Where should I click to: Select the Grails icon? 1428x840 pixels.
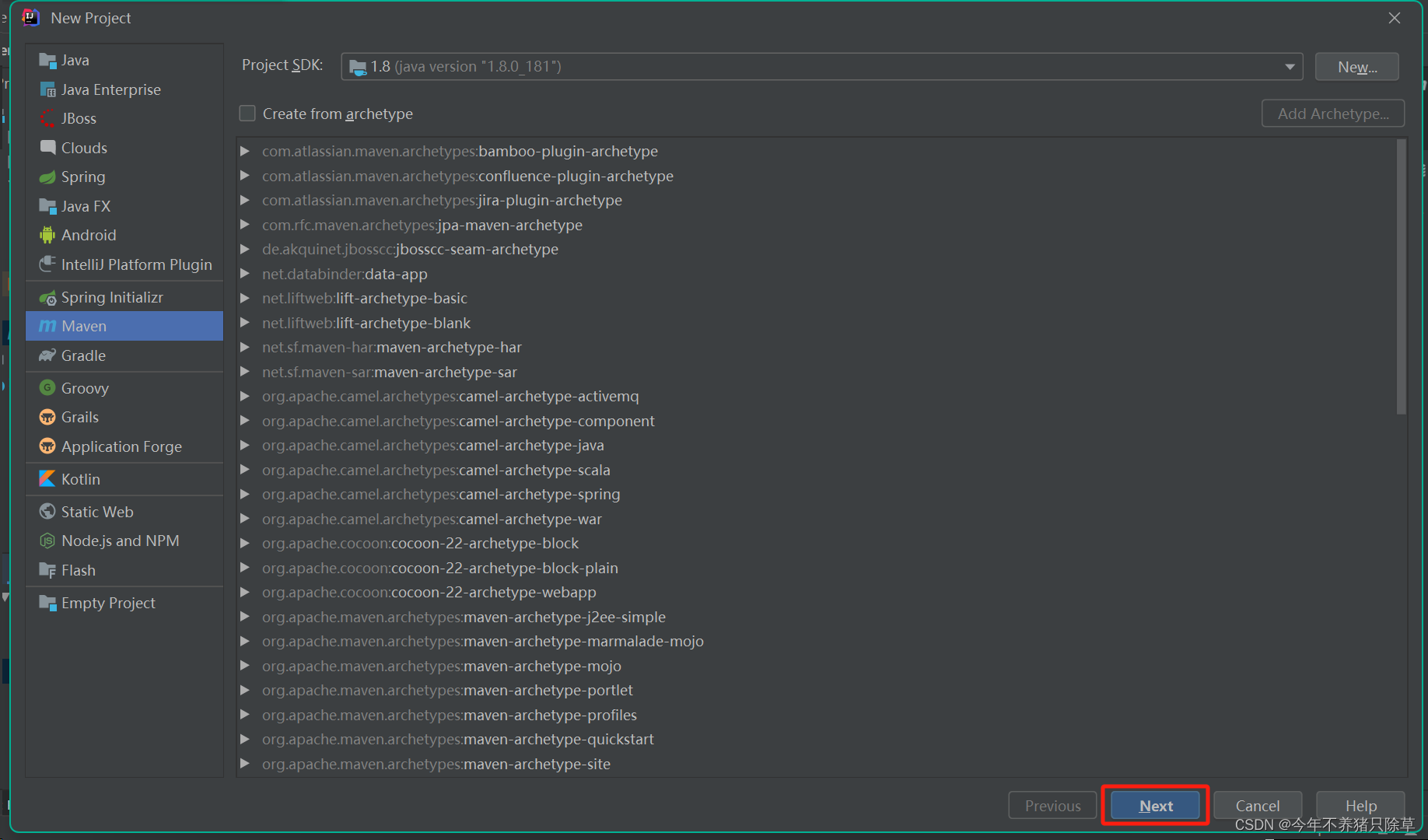(47, 418)
